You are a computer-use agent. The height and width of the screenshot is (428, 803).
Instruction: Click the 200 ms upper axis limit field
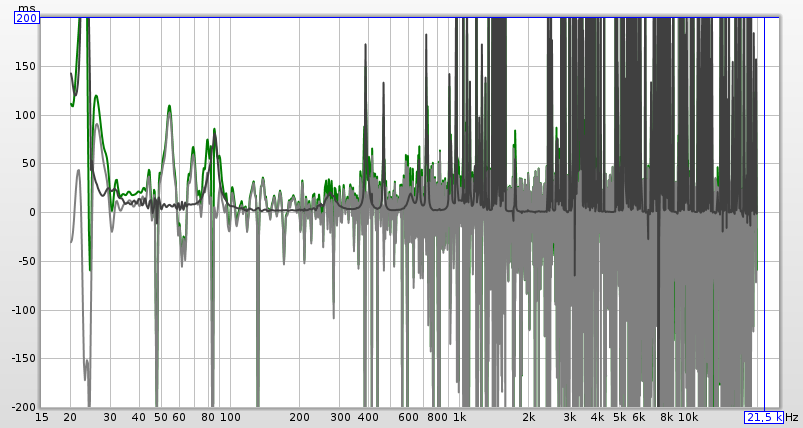(x=27, y=18)
